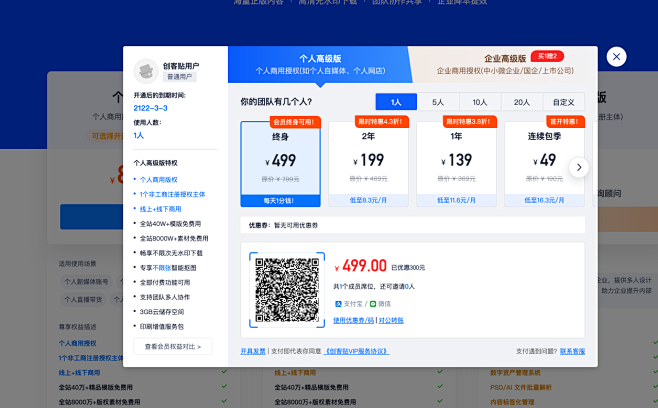Click the 首开特惠! badge
The image size is (658, 408).
(x=565, y=121)
